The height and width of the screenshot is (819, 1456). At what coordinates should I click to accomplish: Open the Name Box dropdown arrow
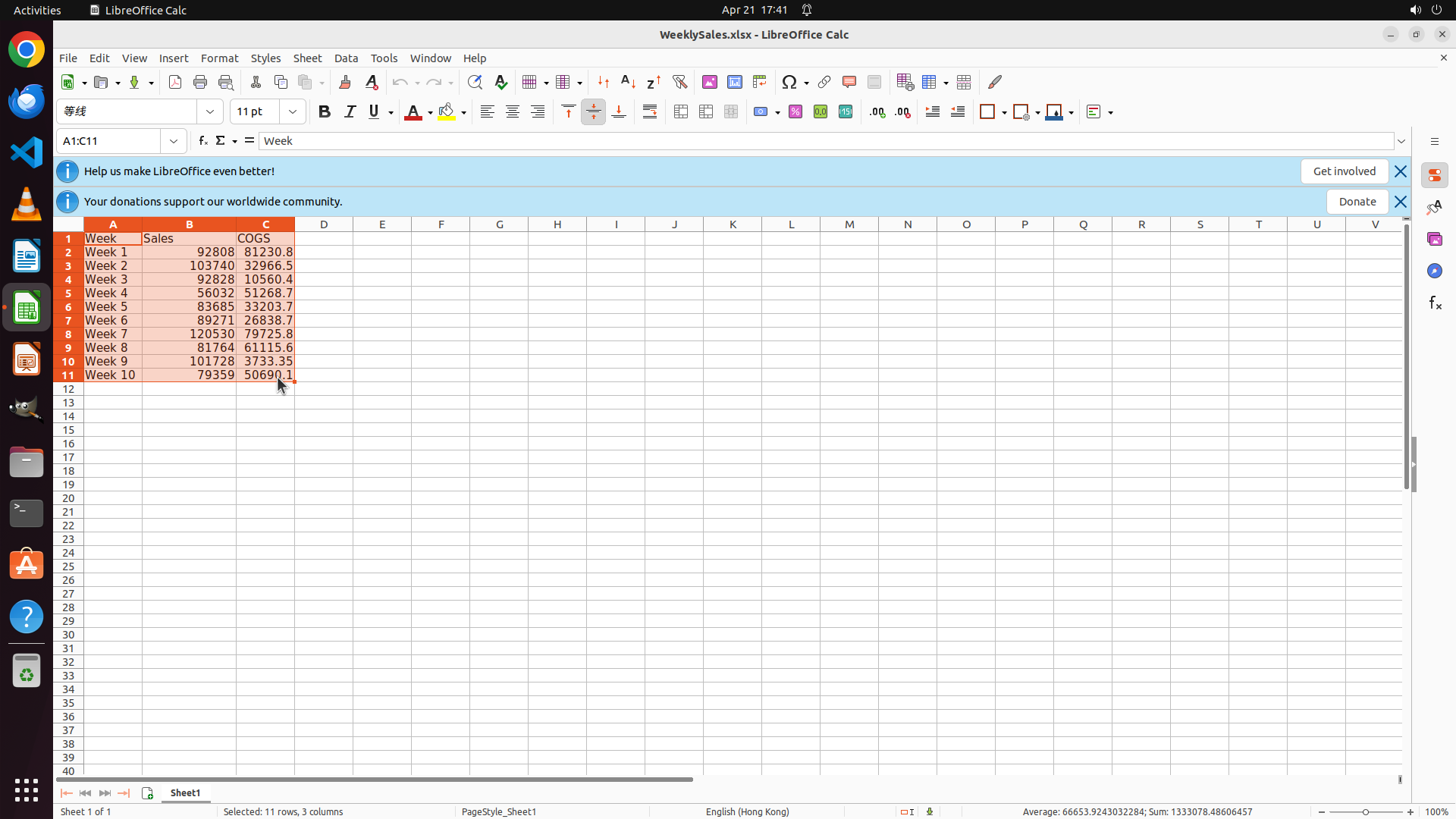click(x=174, y=141)
